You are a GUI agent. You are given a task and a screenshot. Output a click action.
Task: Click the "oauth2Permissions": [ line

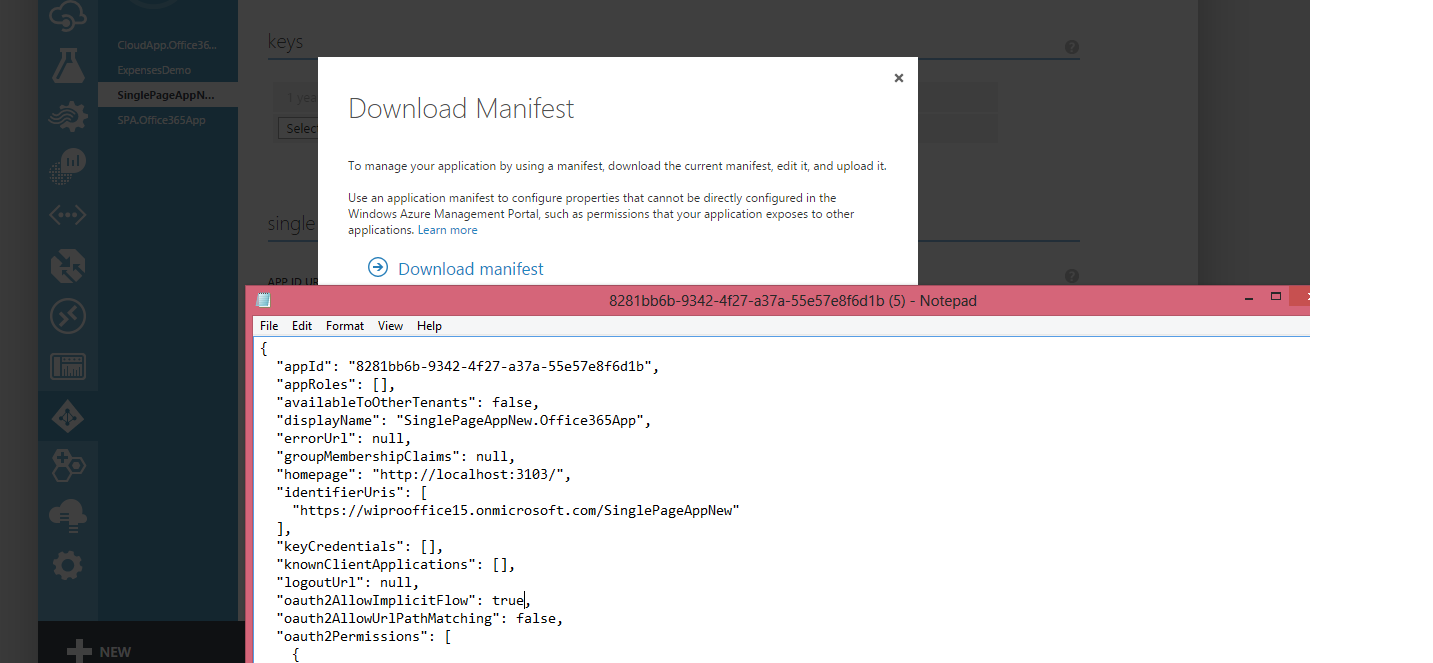coord(364,636)
